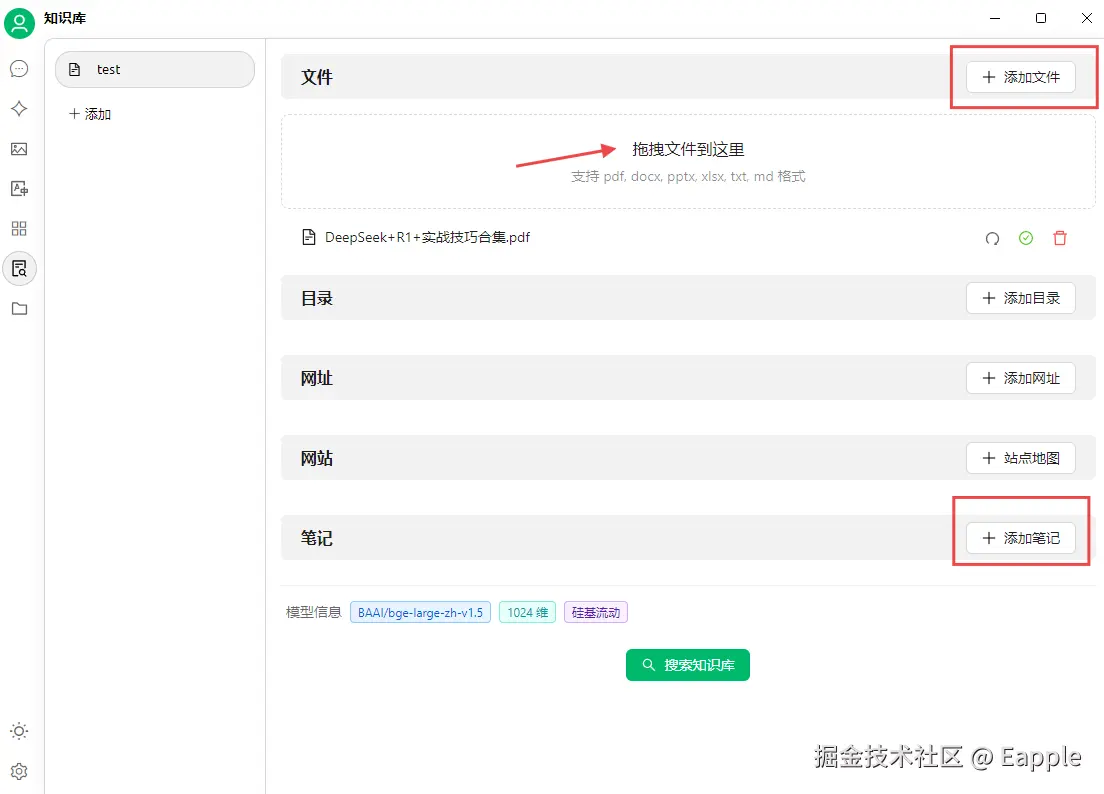Select the knowledge base sidebar icon

[19, 269]
